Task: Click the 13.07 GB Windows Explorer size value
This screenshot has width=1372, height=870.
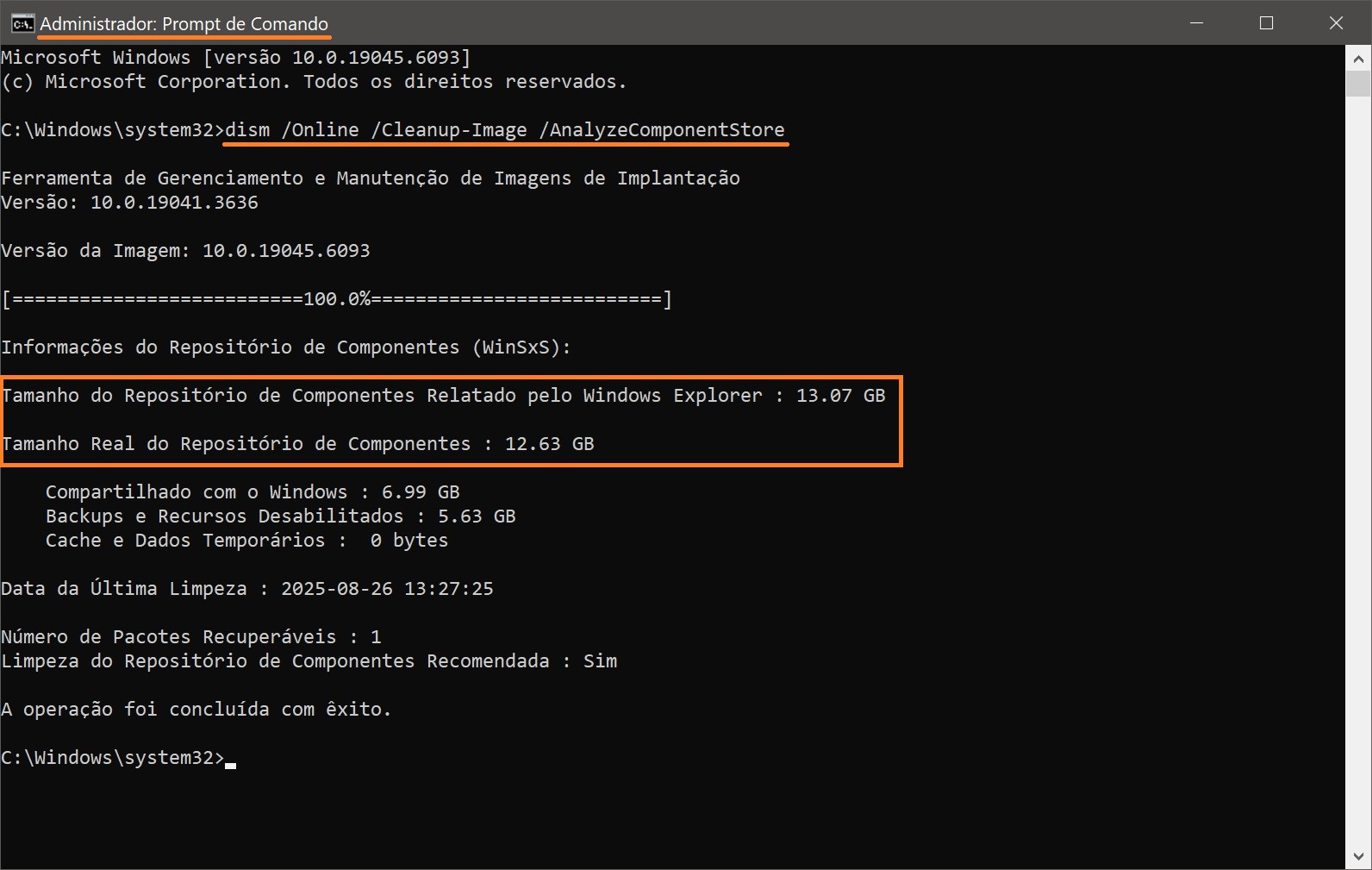Action: tap(840, 396)
